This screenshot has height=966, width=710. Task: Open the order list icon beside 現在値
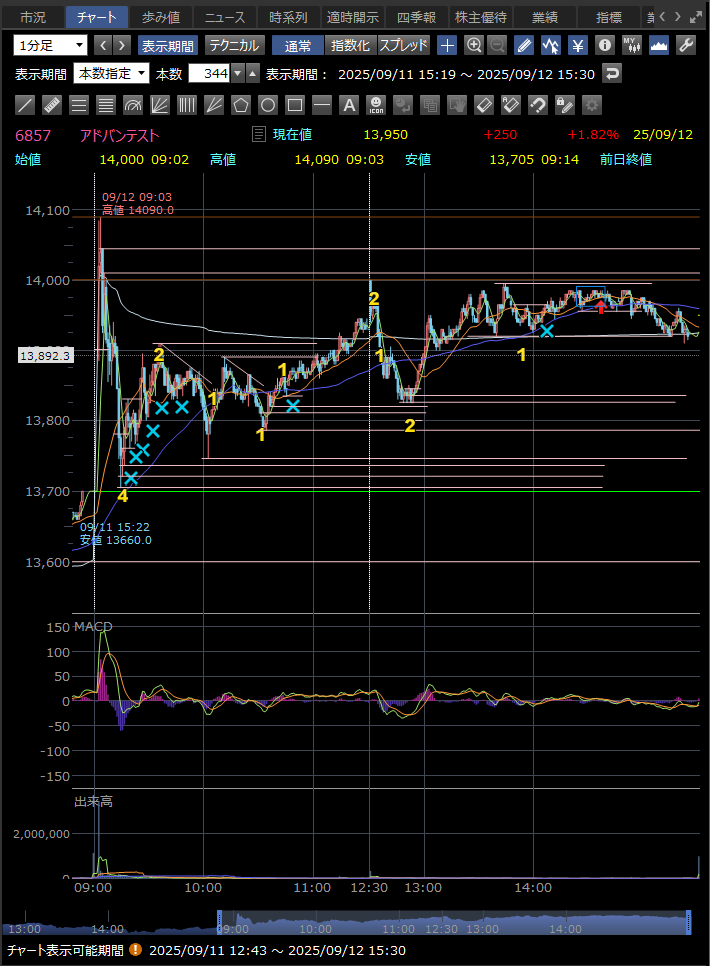coord(259,134)
